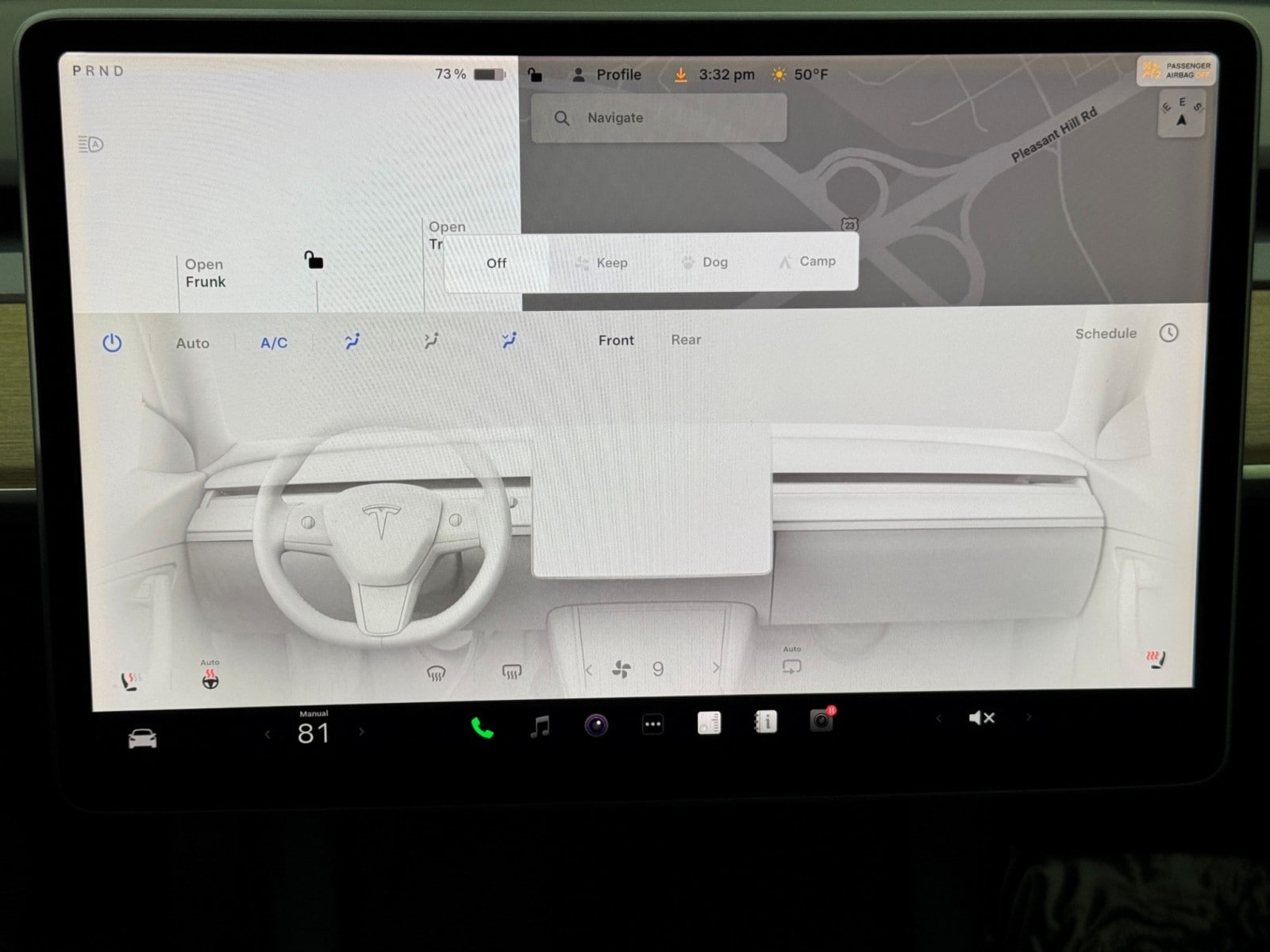Open car controls with the car icon

[x=143, y=739]
